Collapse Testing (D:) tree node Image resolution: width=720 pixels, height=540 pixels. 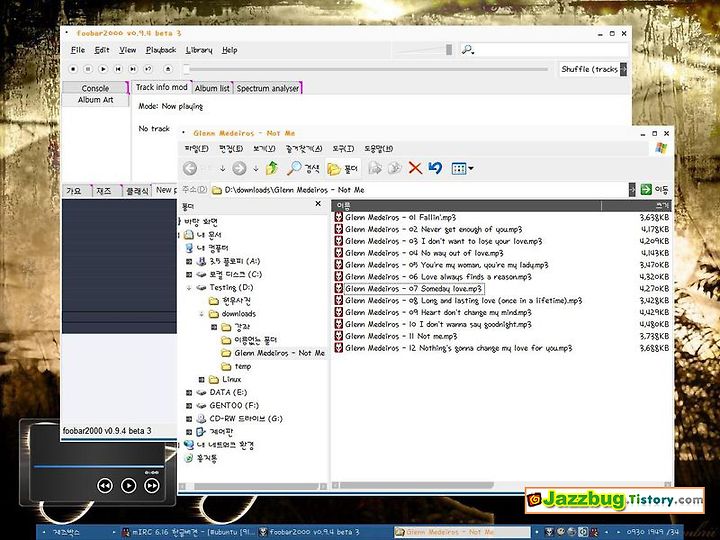point(189,288)
